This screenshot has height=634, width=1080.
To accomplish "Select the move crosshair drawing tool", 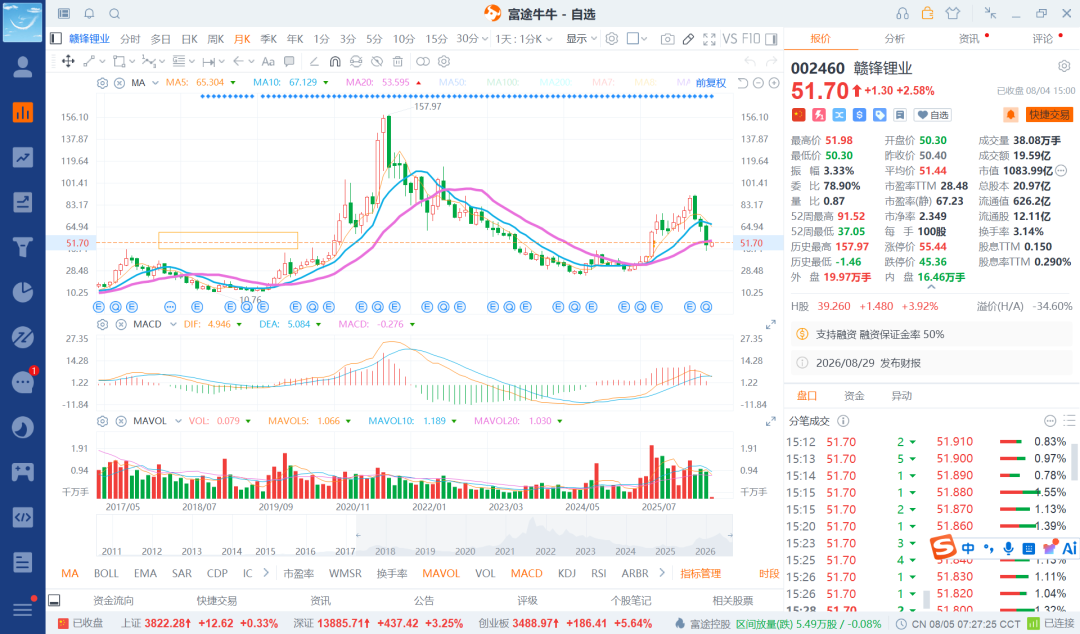I will 68,61.
